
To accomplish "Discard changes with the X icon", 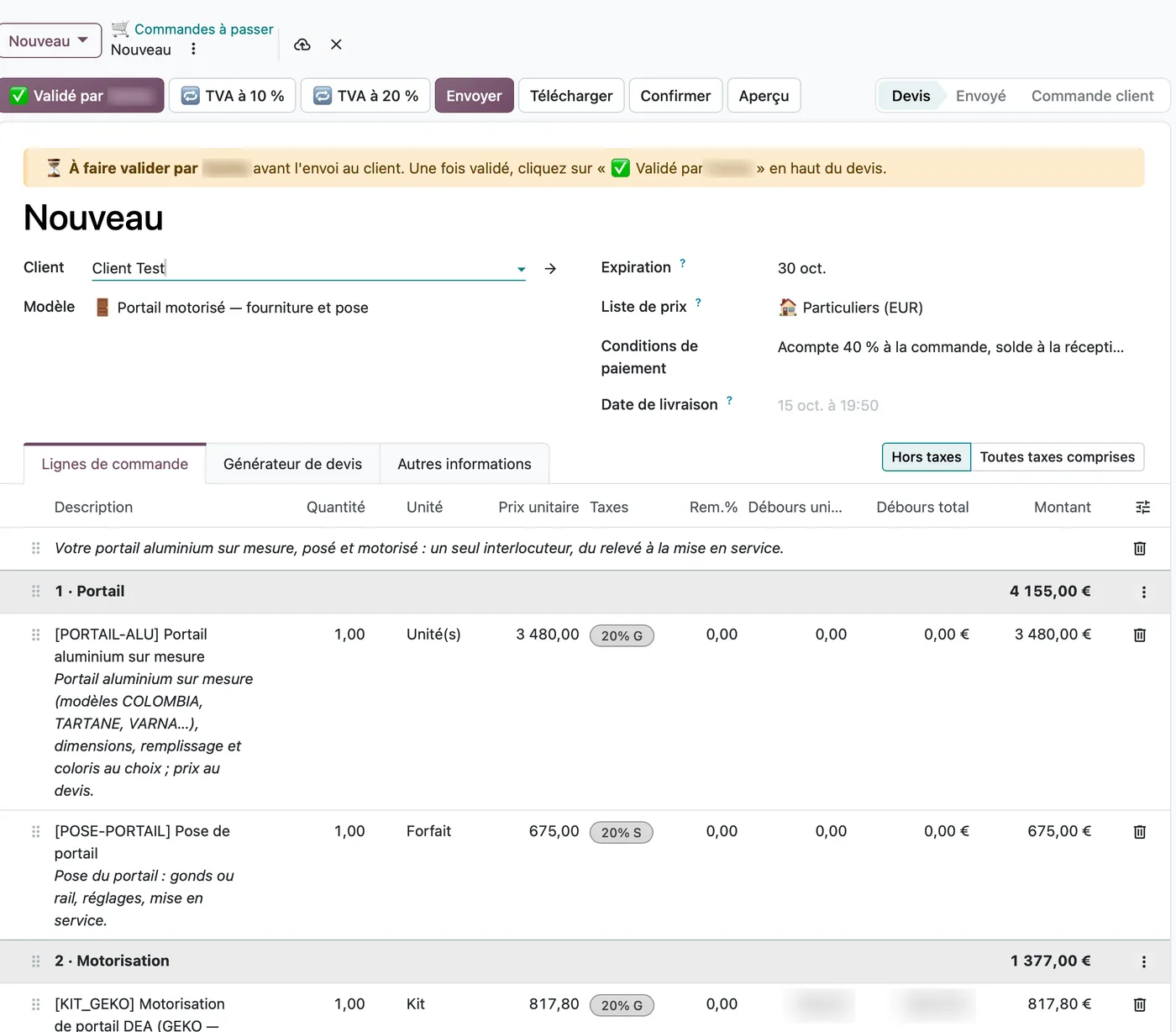I will pos(336,45).
